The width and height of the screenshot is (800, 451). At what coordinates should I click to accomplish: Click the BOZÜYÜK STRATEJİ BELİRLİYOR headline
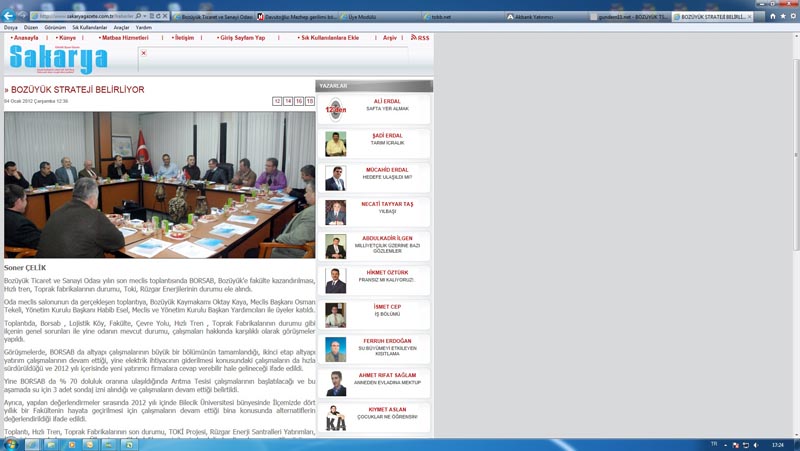(78, 90)
